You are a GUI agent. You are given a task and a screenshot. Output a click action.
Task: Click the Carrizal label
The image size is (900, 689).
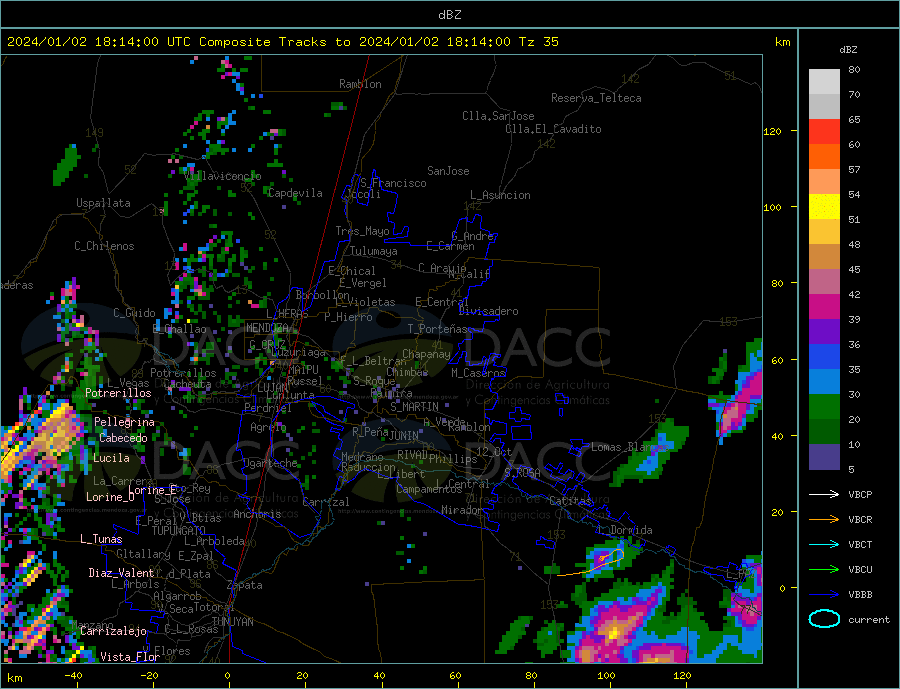[326, 502]
